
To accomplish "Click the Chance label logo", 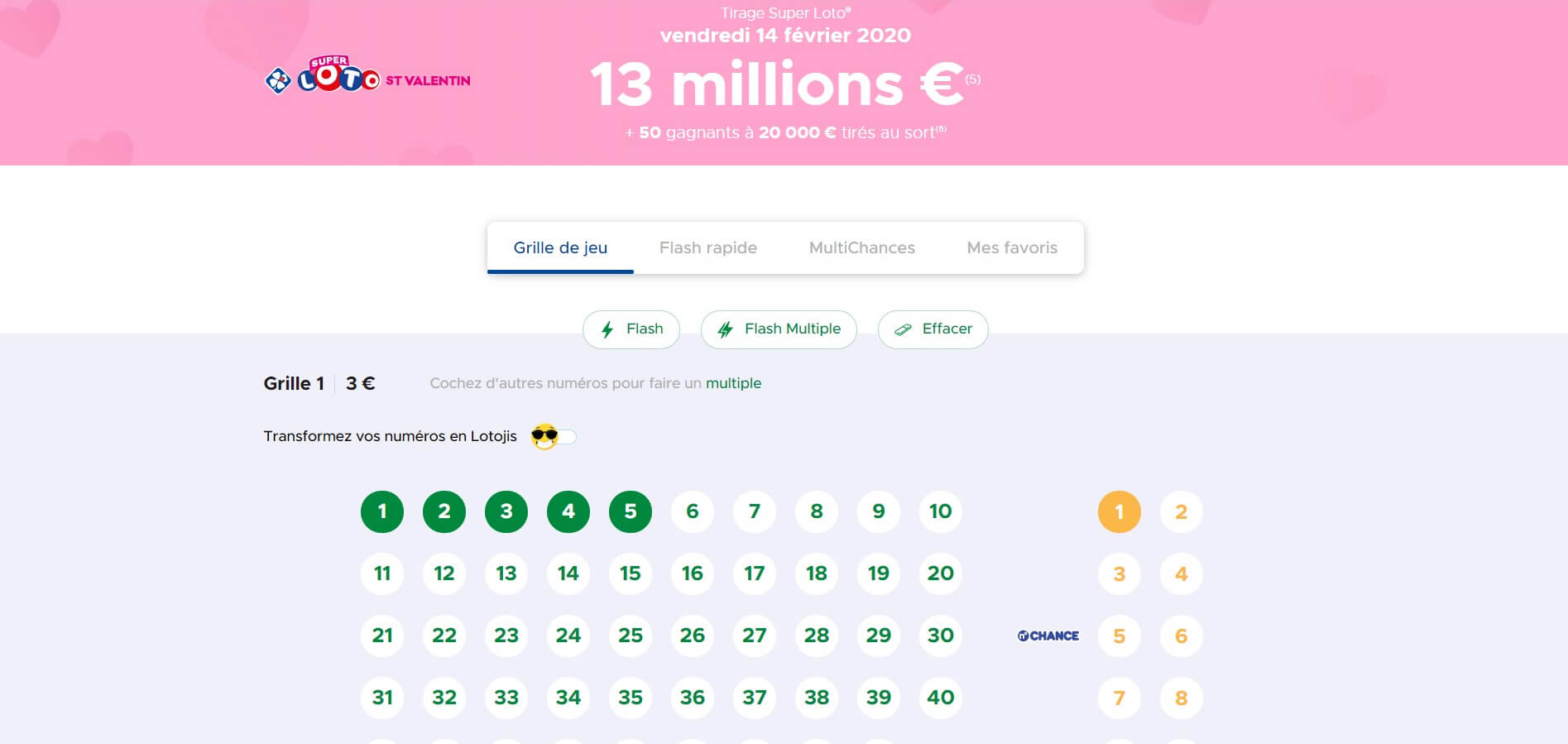I will (x=1048, y=636).
